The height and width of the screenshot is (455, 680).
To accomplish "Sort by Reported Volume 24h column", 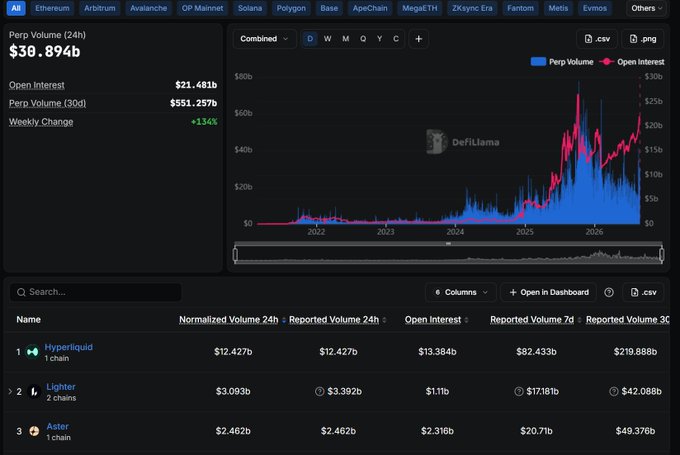I will click(334, 320).
